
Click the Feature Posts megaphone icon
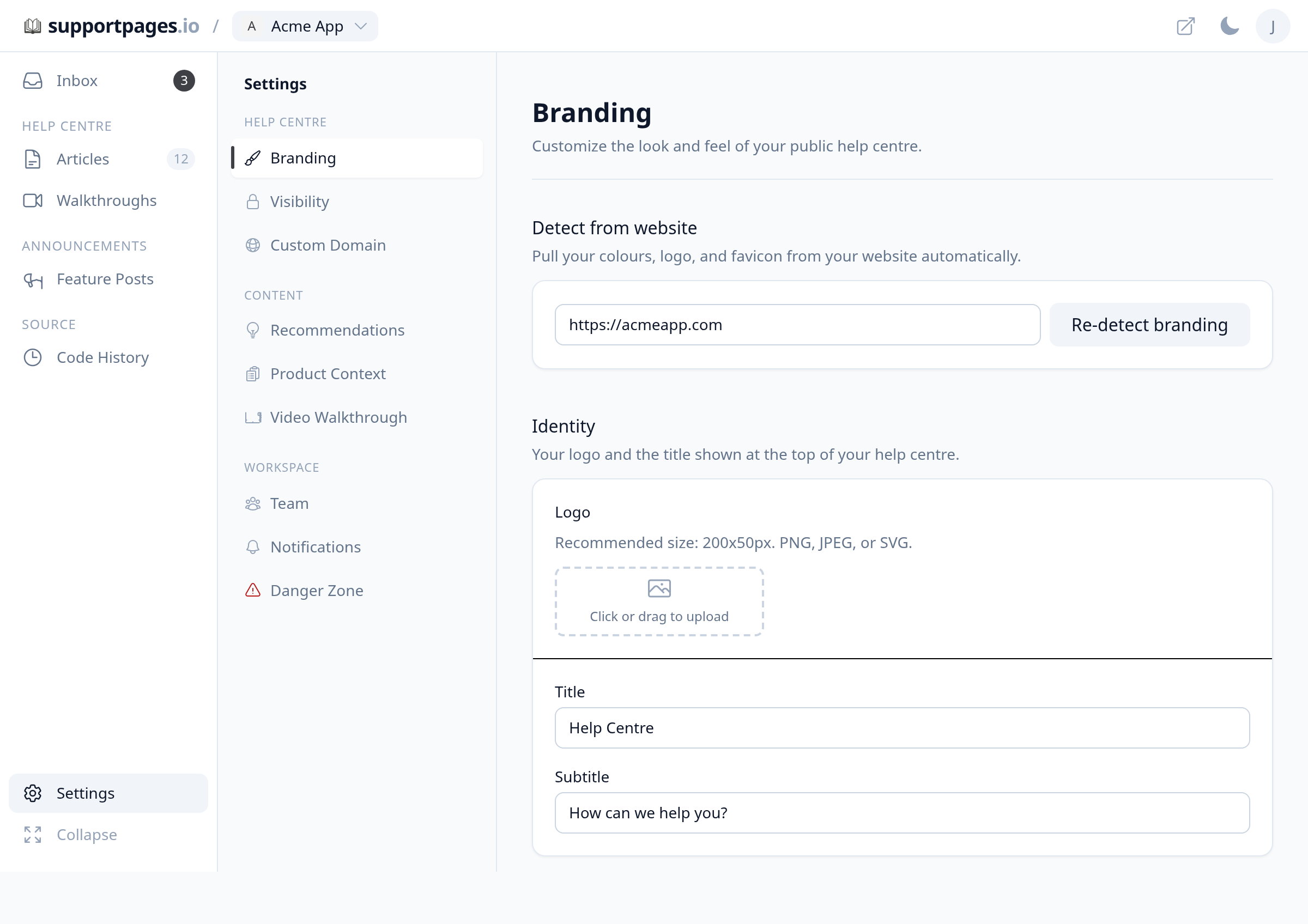click(x=33, y=279)
